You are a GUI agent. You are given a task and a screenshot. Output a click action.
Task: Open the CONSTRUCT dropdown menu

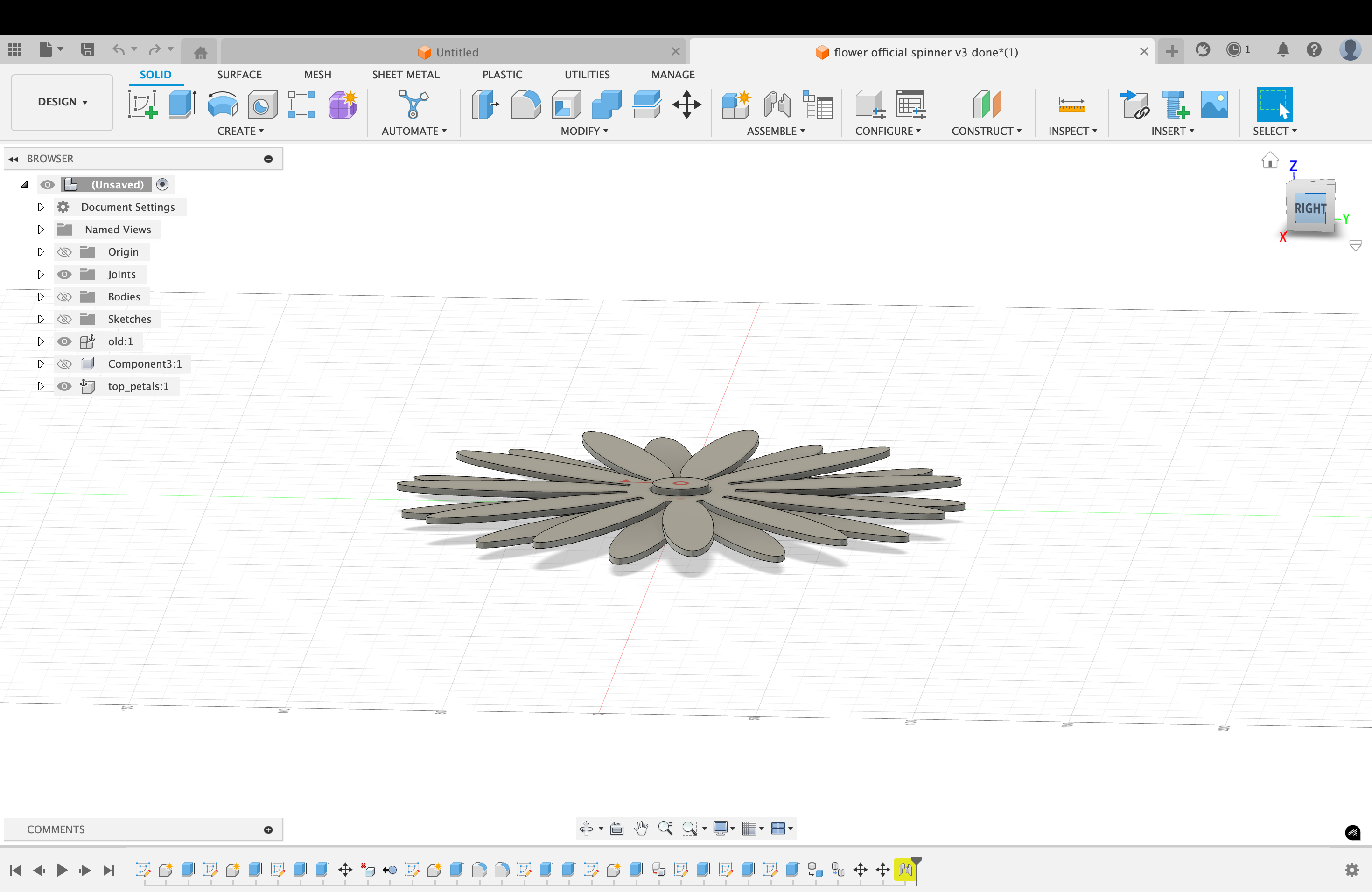[987, 131]
